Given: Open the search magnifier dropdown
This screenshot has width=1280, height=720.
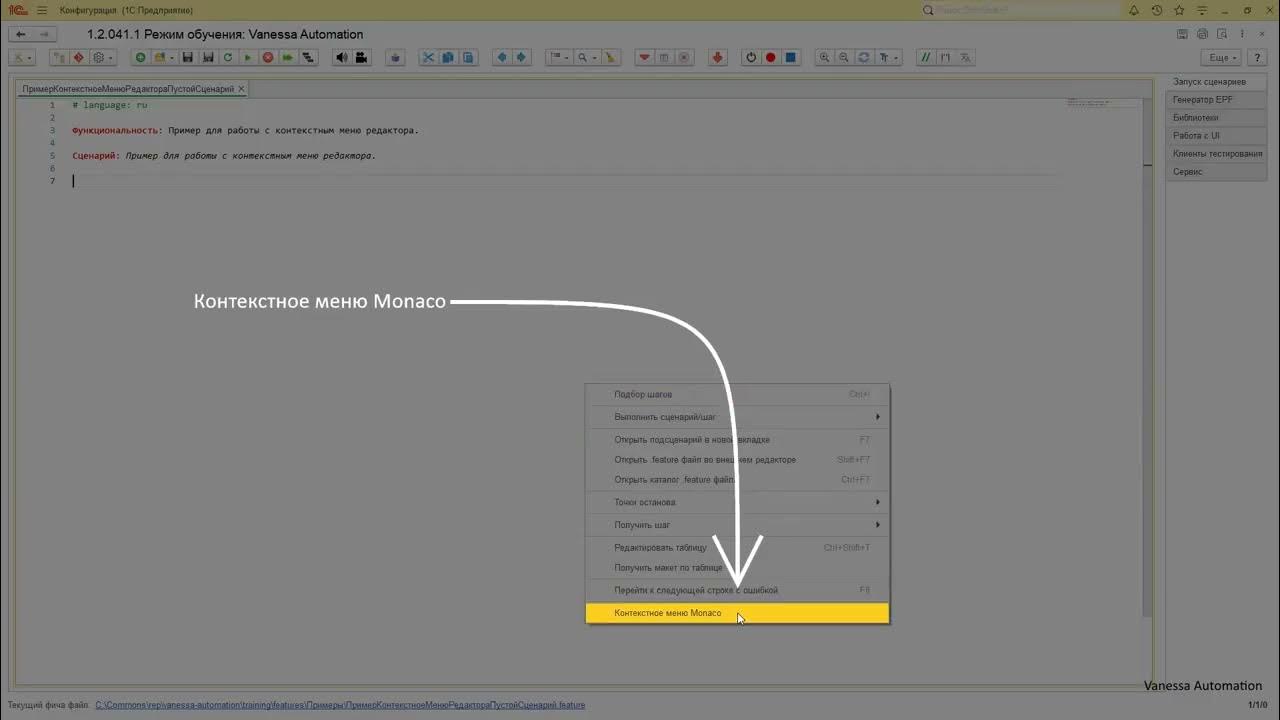Looking at the screenshot, I should coord(586,57).
